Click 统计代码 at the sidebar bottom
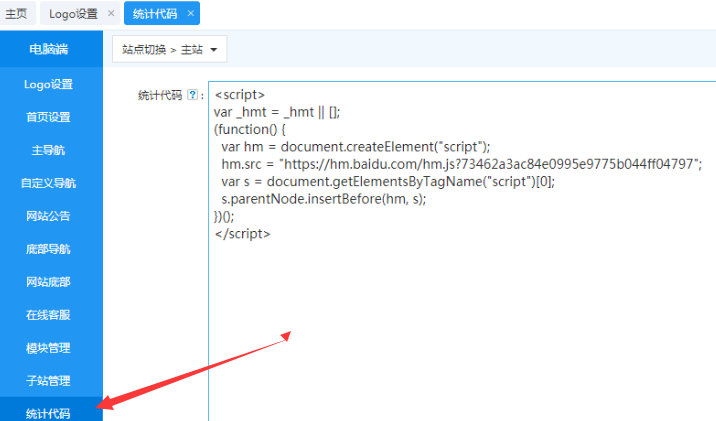 coord(50,411)
